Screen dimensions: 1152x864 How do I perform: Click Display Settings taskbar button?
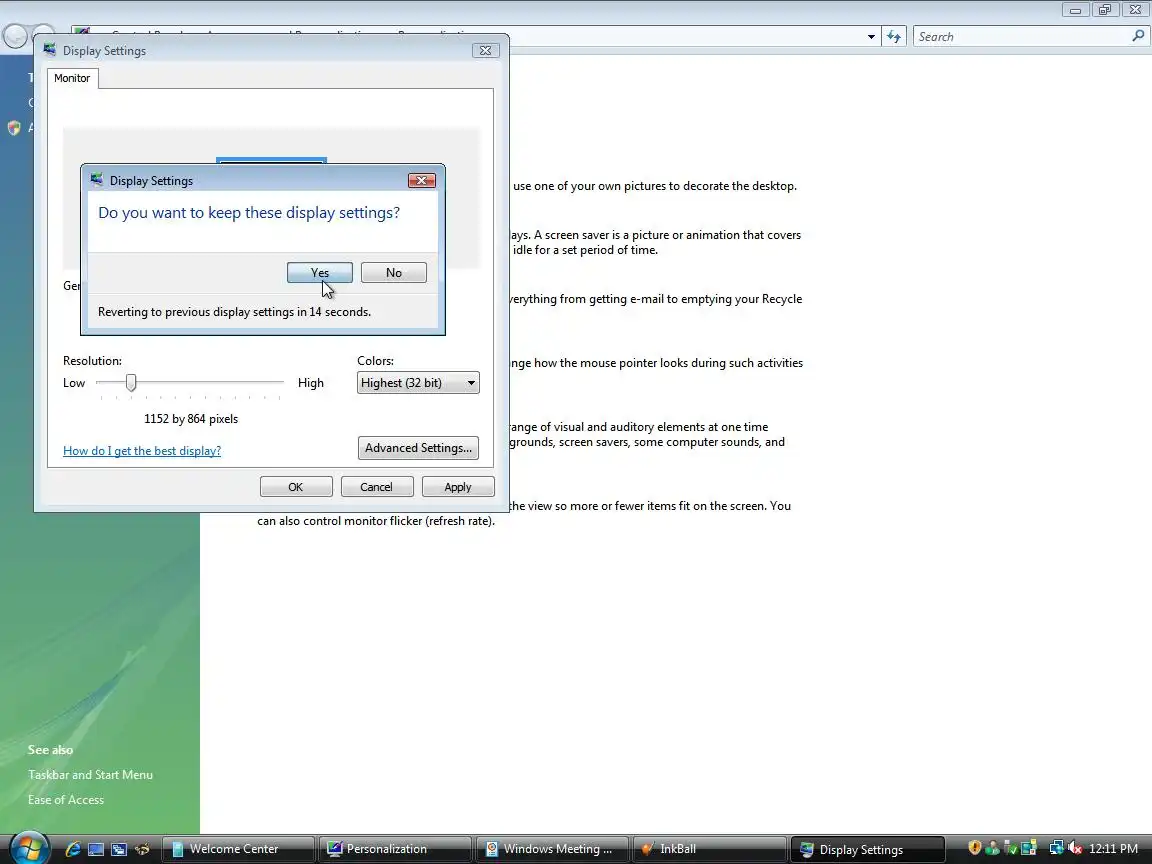pos(867,849)
